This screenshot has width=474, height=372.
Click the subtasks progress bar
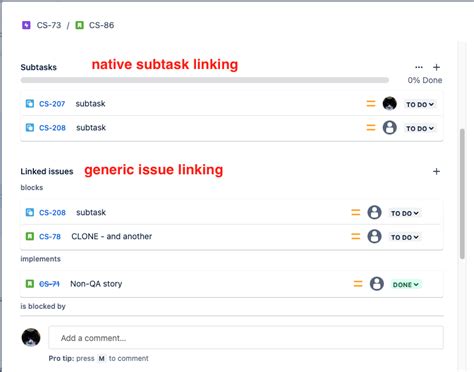pos(205,80)
